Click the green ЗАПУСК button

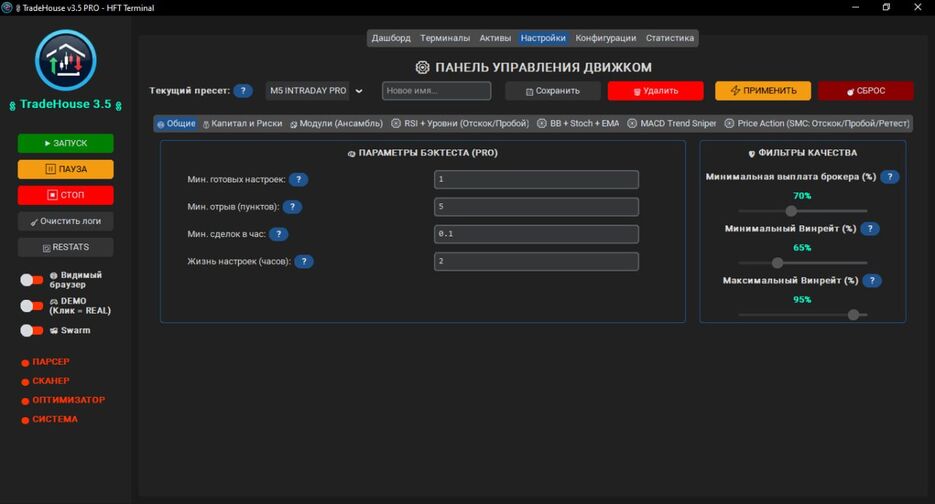point(66,143)
